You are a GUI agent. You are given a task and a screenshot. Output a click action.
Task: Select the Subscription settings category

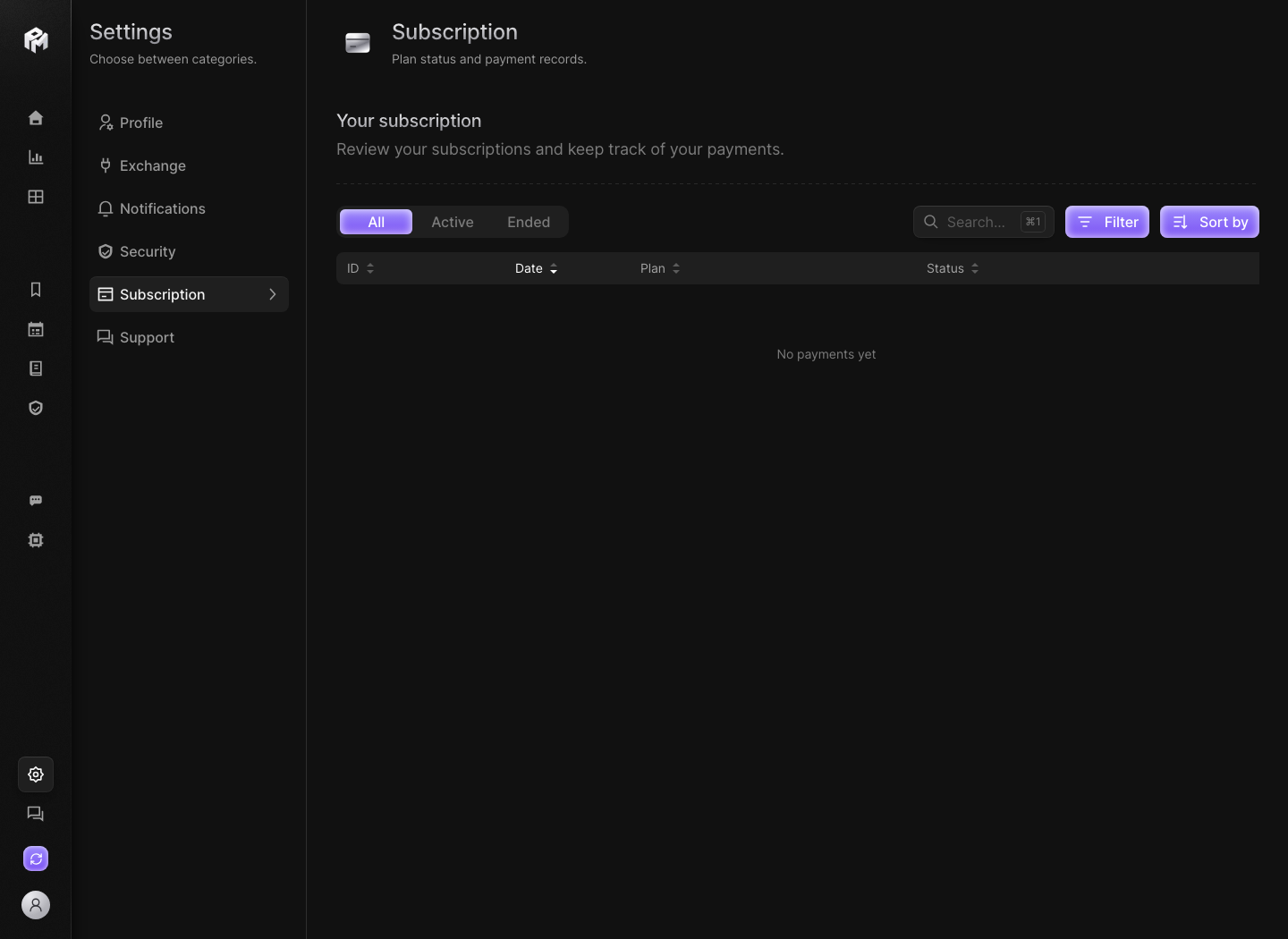pos(189,294)
